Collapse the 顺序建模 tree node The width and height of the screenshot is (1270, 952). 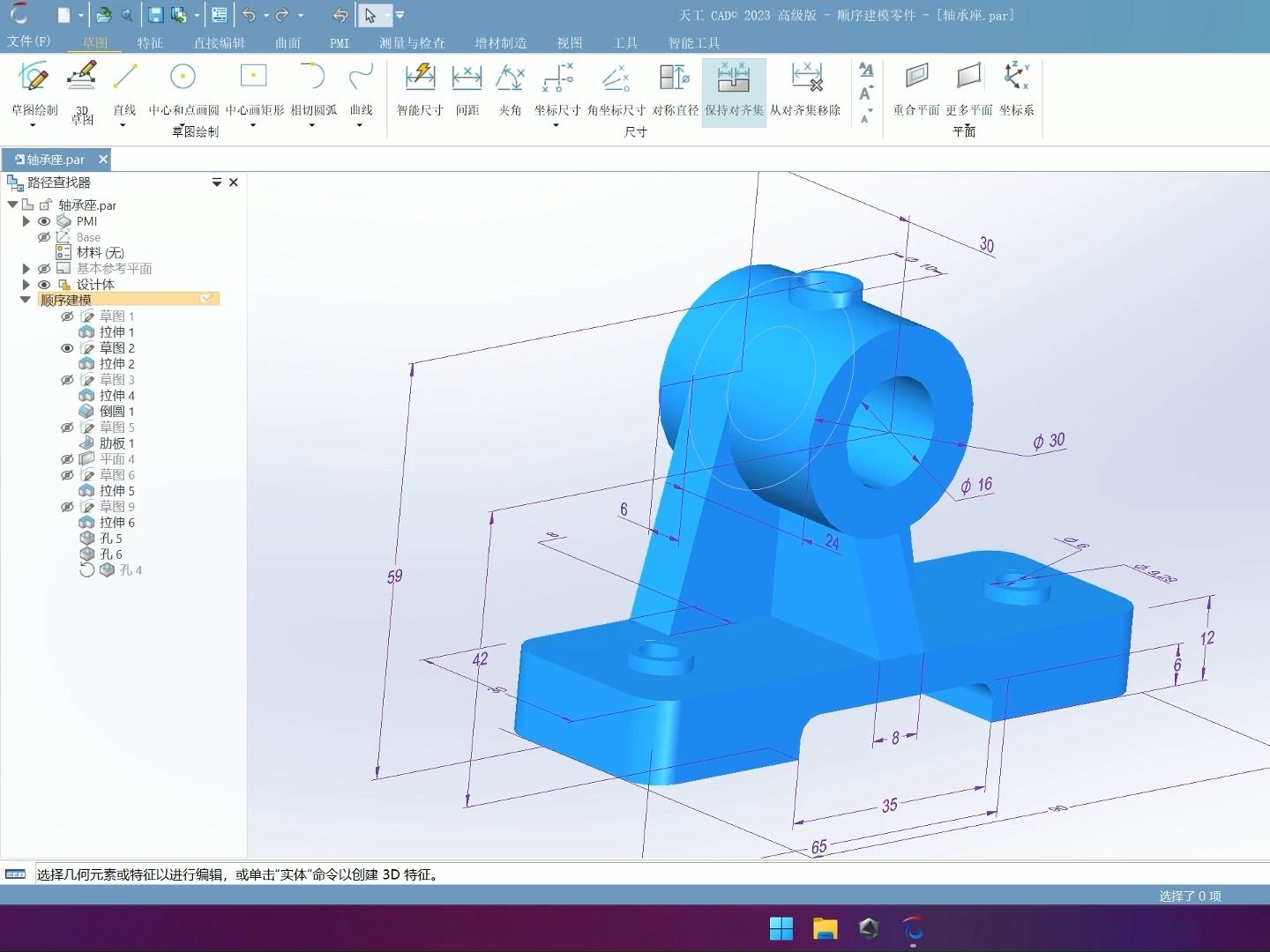pos(26,300)
